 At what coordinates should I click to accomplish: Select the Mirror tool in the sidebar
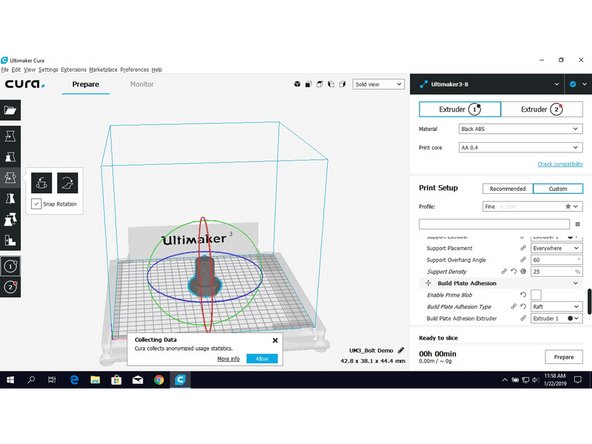[x=10, y=198]
